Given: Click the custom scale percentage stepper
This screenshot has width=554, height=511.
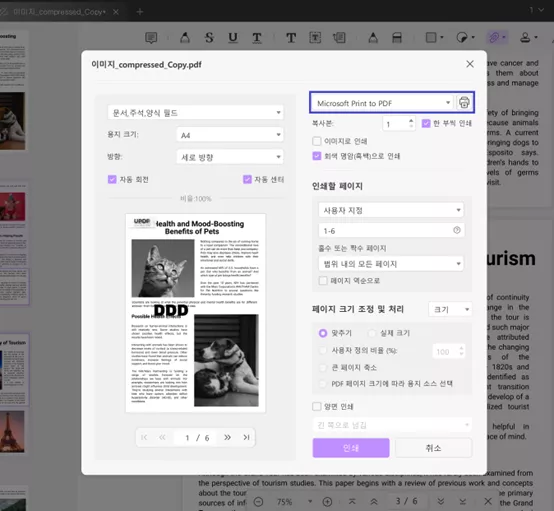Looking at the screenshot, I should tap(461, 351).
